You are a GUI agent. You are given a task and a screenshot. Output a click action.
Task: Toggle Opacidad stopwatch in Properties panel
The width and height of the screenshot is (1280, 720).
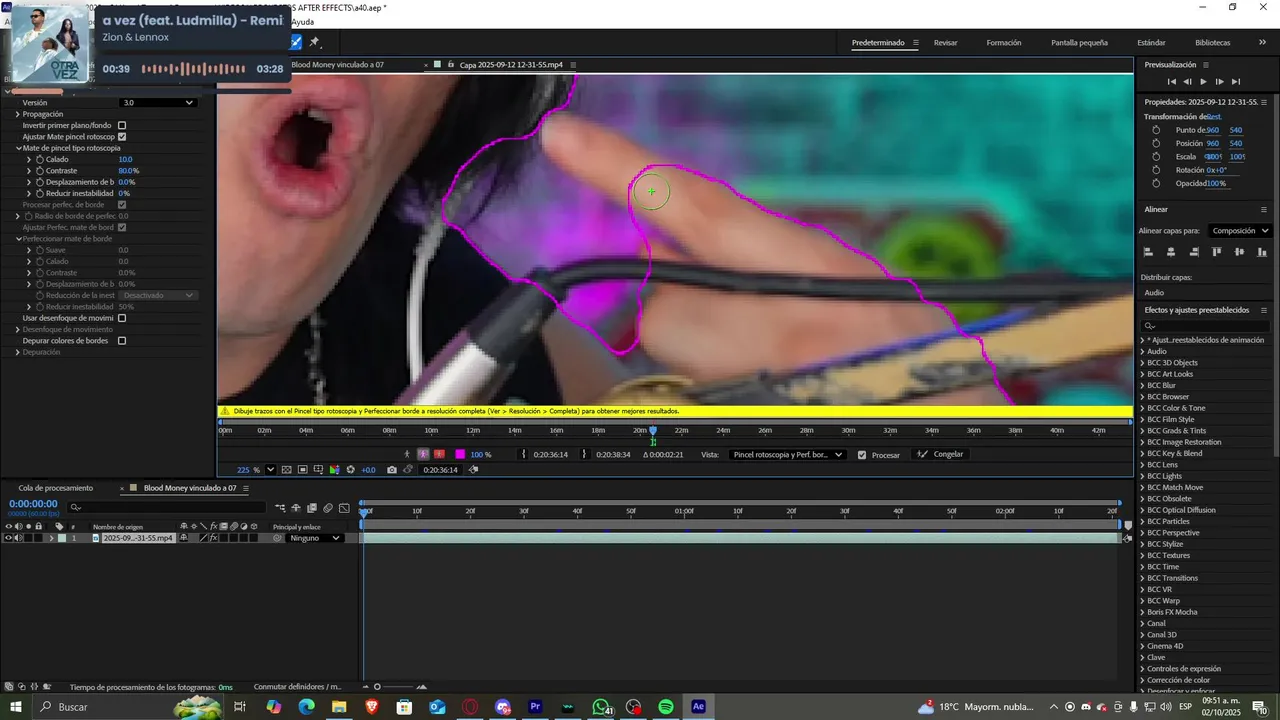[1157, 184]
